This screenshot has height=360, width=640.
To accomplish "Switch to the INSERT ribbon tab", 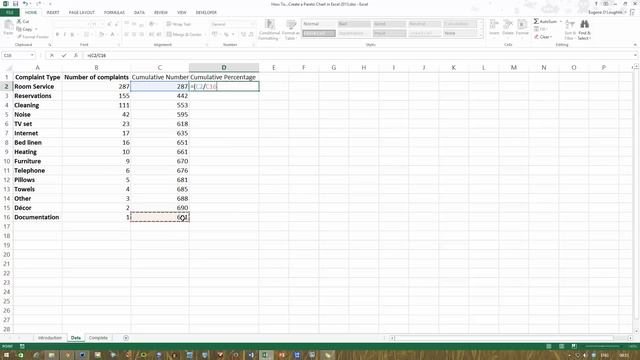I will [53, 12].
